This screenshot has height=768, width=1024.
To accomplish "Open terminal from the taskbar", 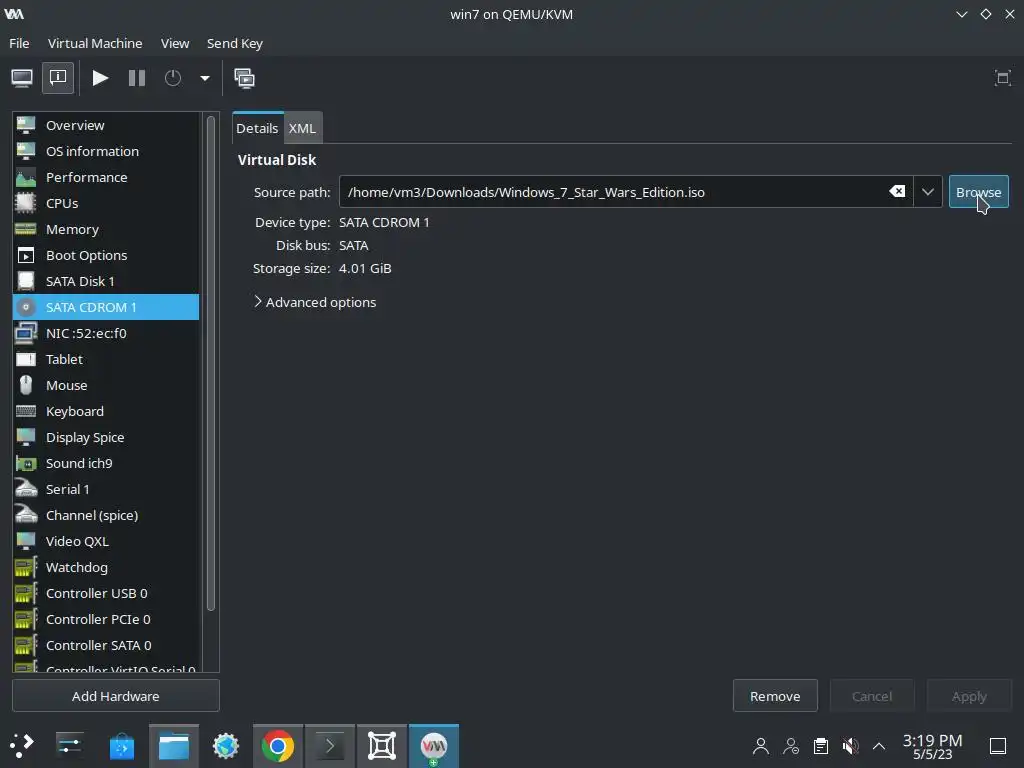I will click(x=330, y=746).
